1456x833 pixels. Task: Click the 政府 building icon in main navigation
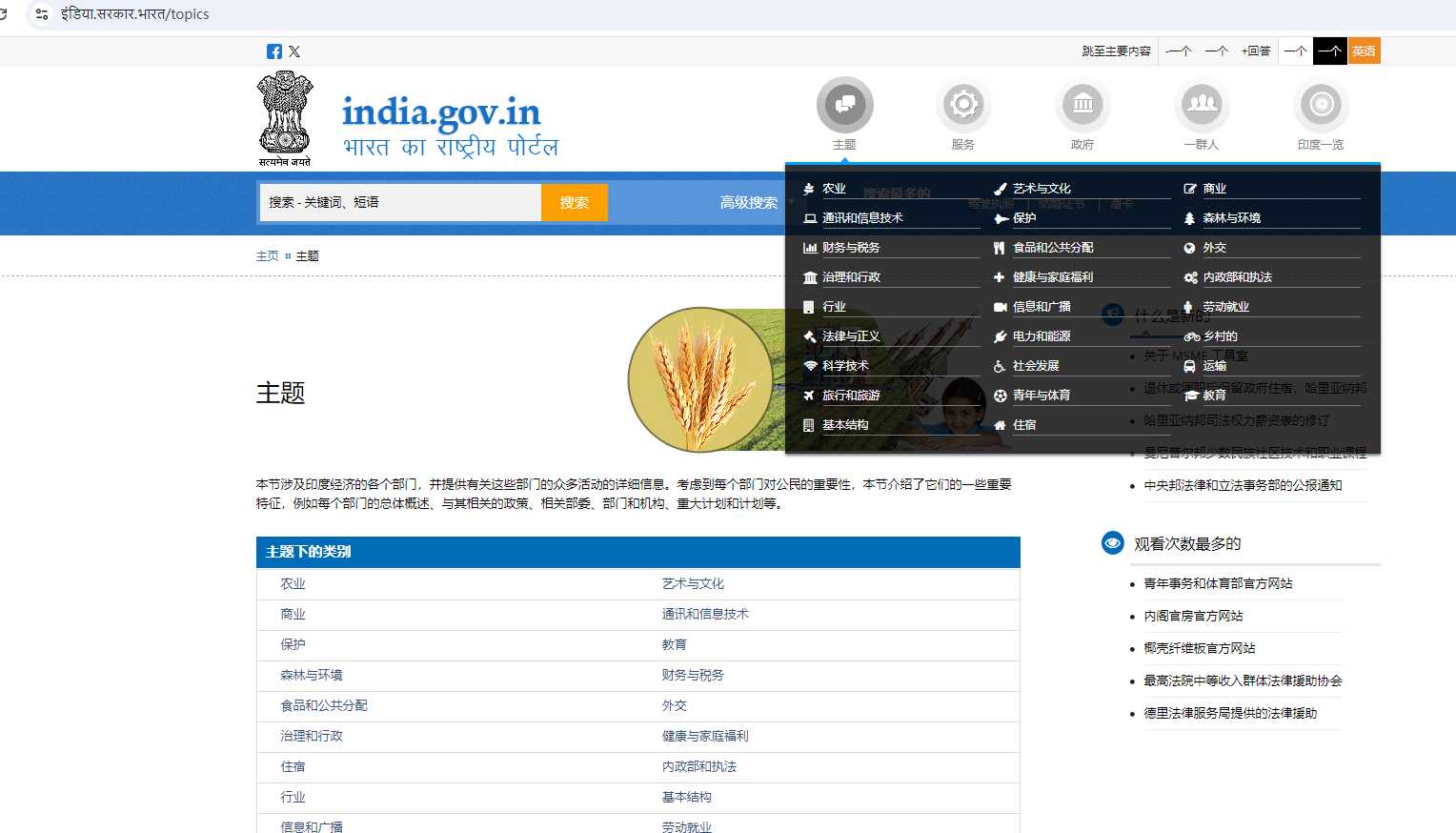pos(1082,105)
